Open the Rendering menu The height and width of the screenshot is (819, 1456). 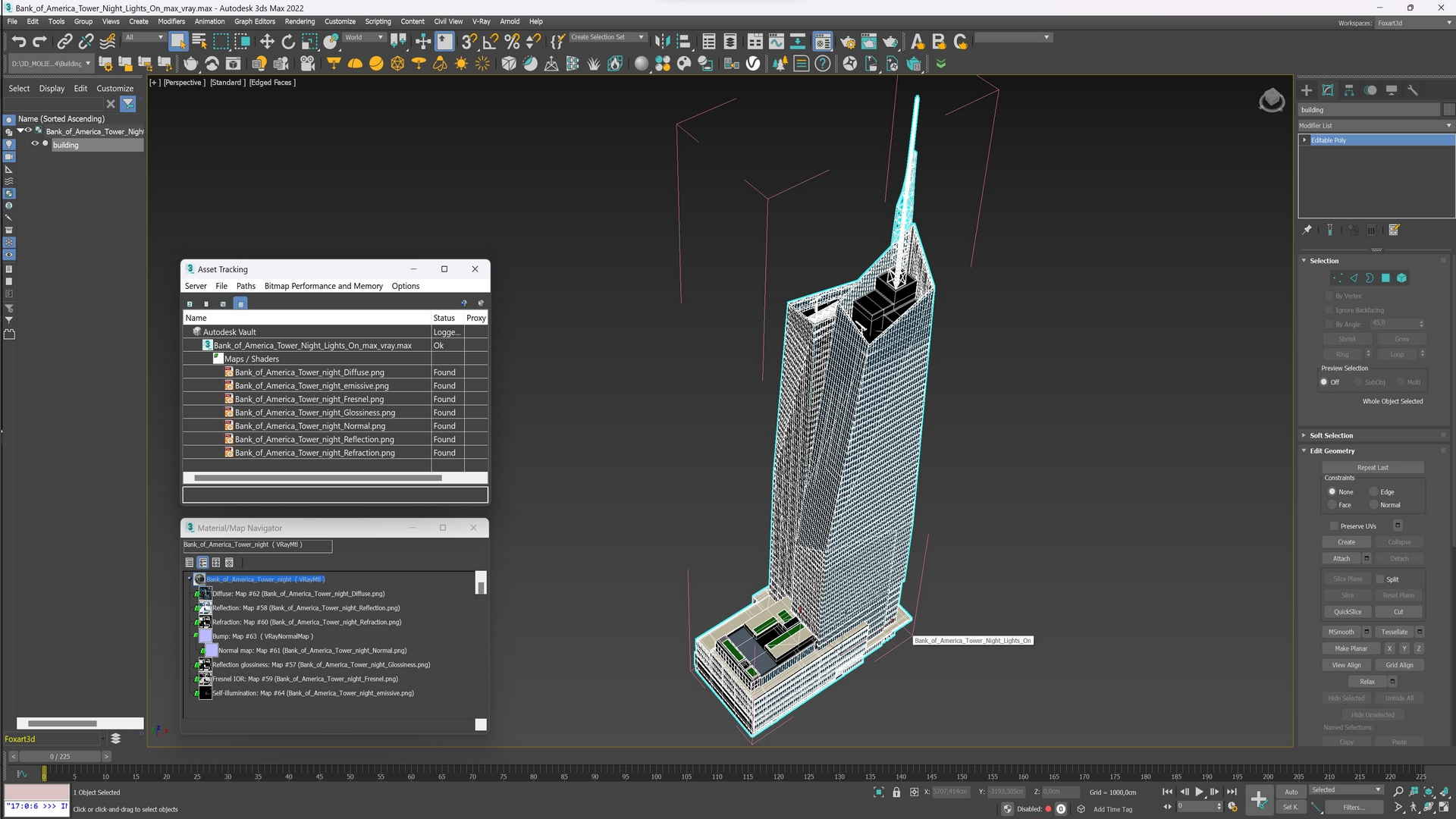pos(300,21)
